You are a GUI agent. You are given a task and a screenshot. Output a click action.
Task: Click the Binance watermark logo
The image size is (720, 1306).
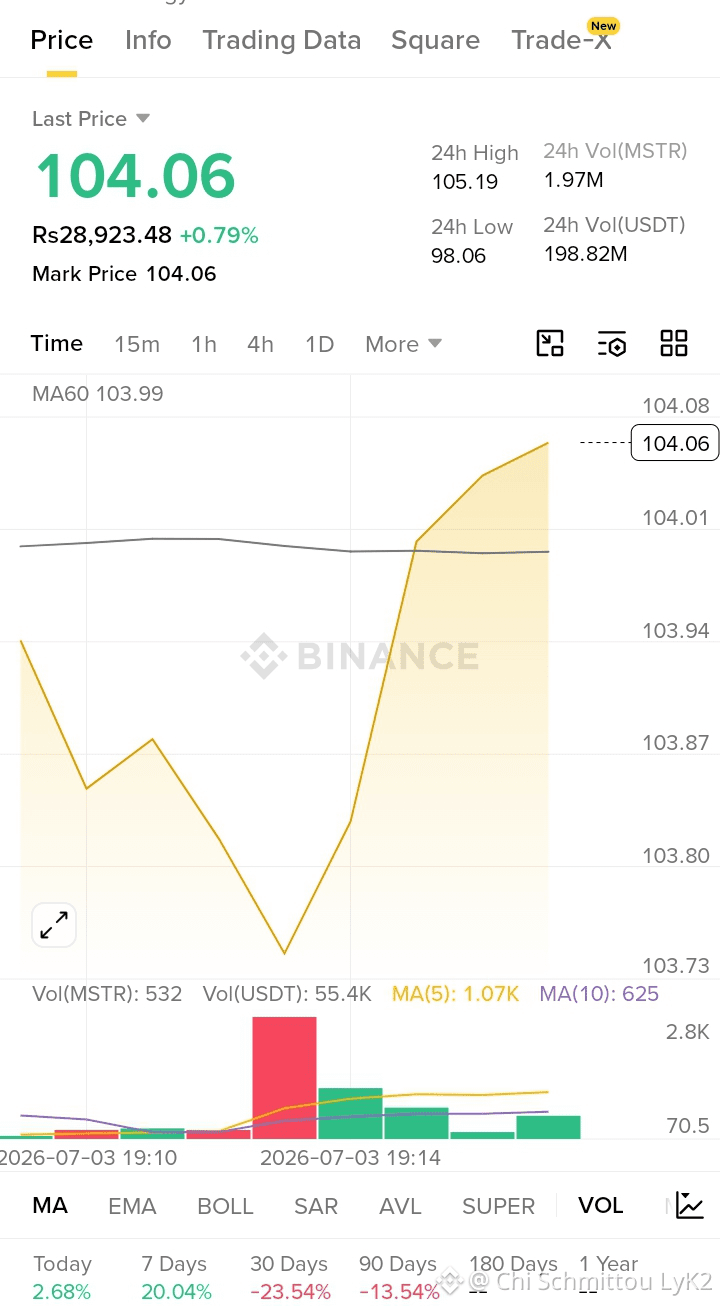pyautogui.click(x=360, y=656)
